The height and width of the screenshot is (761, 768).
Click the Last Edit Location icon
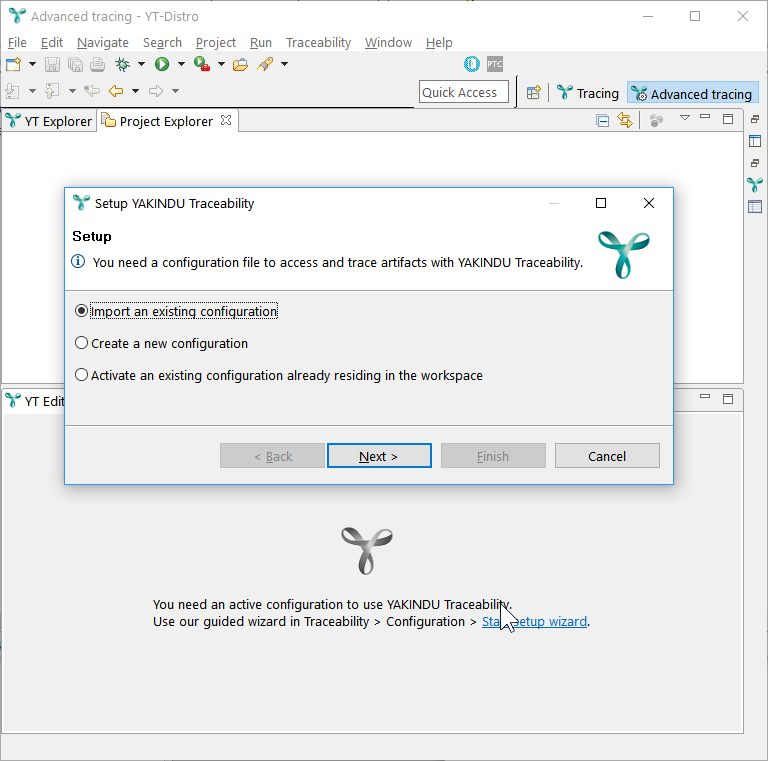(x=92, y=91)
